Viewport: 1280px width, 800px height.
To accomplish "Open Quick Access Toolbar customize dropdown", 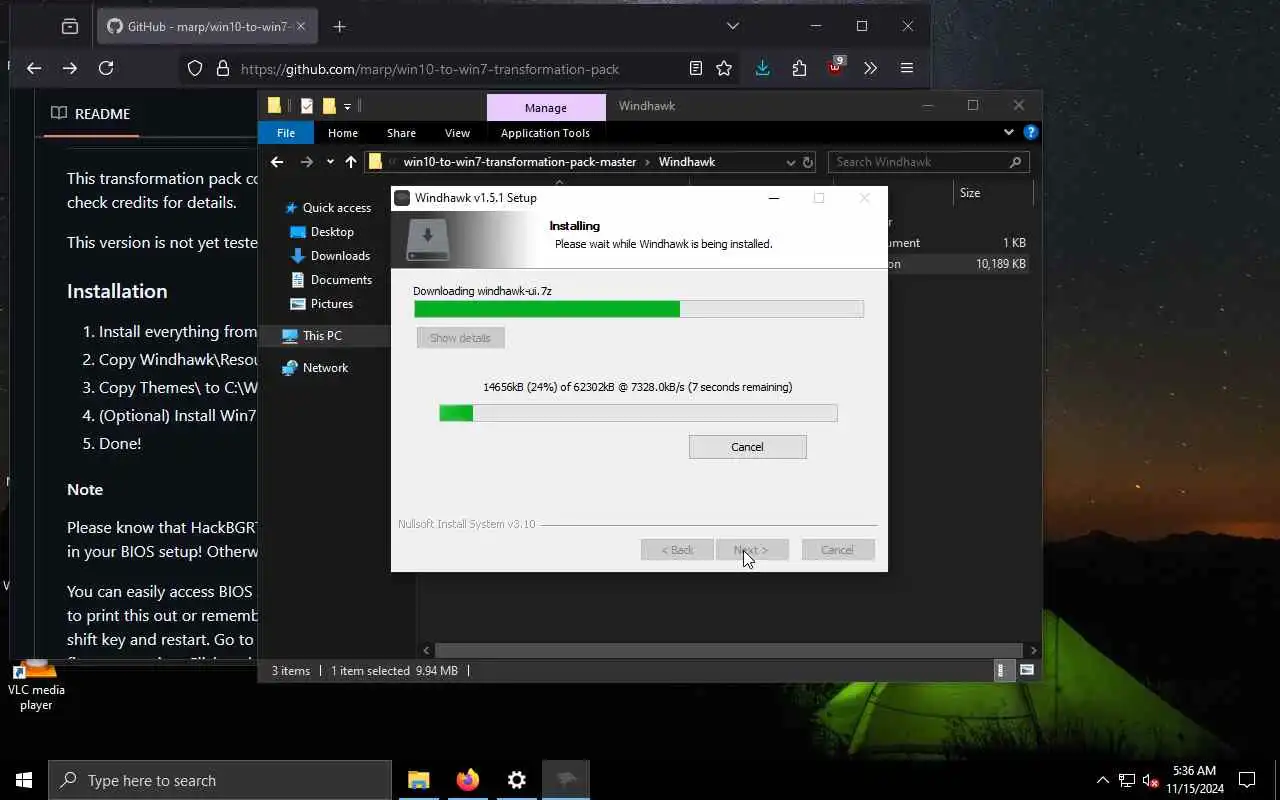I will (x=347, y=106).
